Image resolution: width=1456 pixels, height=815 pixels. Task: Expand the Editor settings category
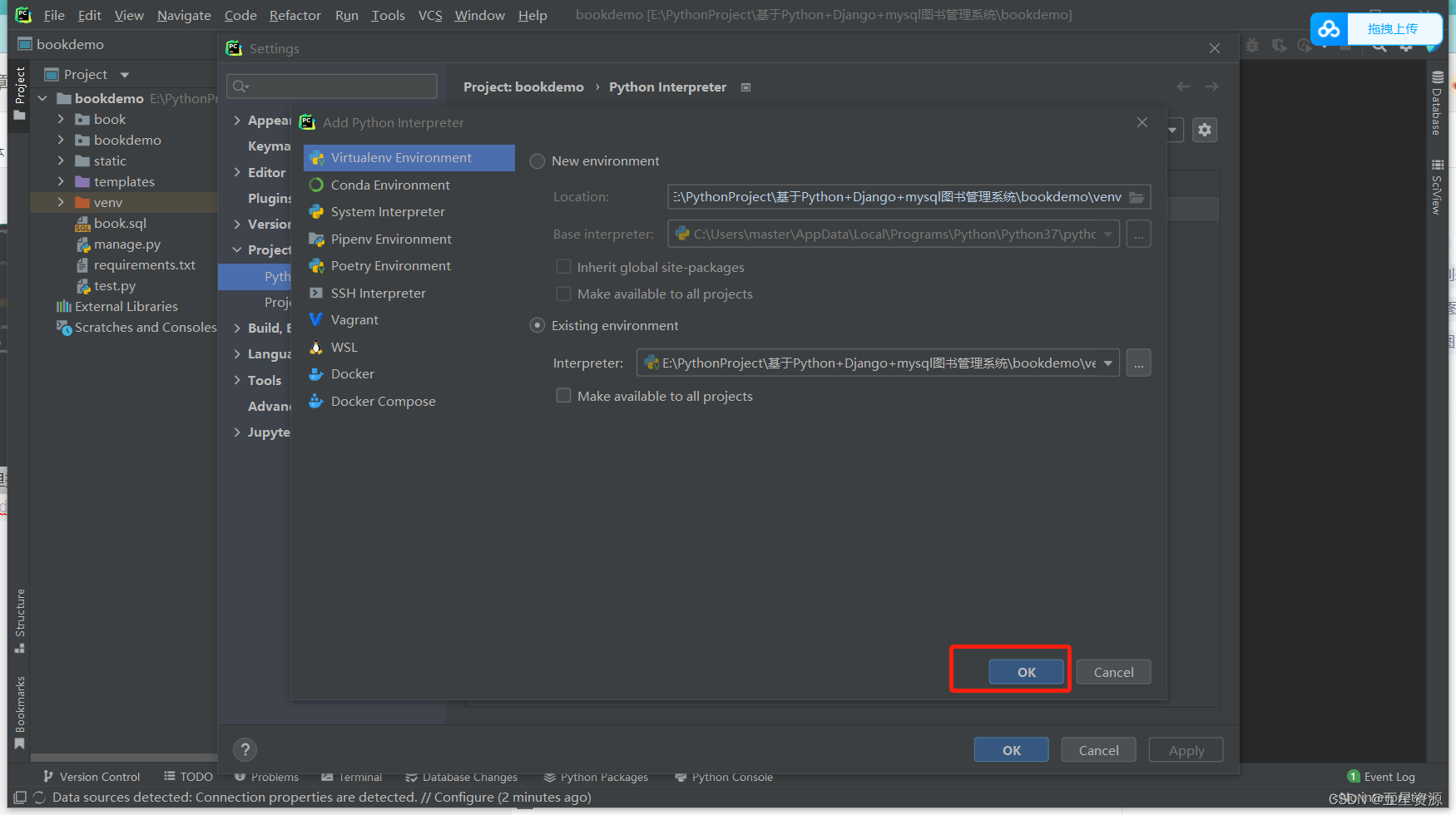click(237, 172)
